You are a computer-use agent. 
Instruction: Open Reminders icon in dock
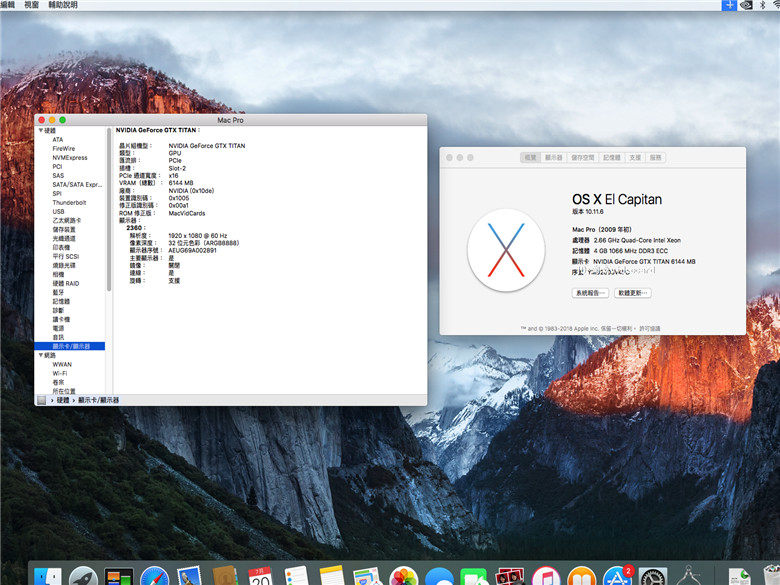point(296,577)
